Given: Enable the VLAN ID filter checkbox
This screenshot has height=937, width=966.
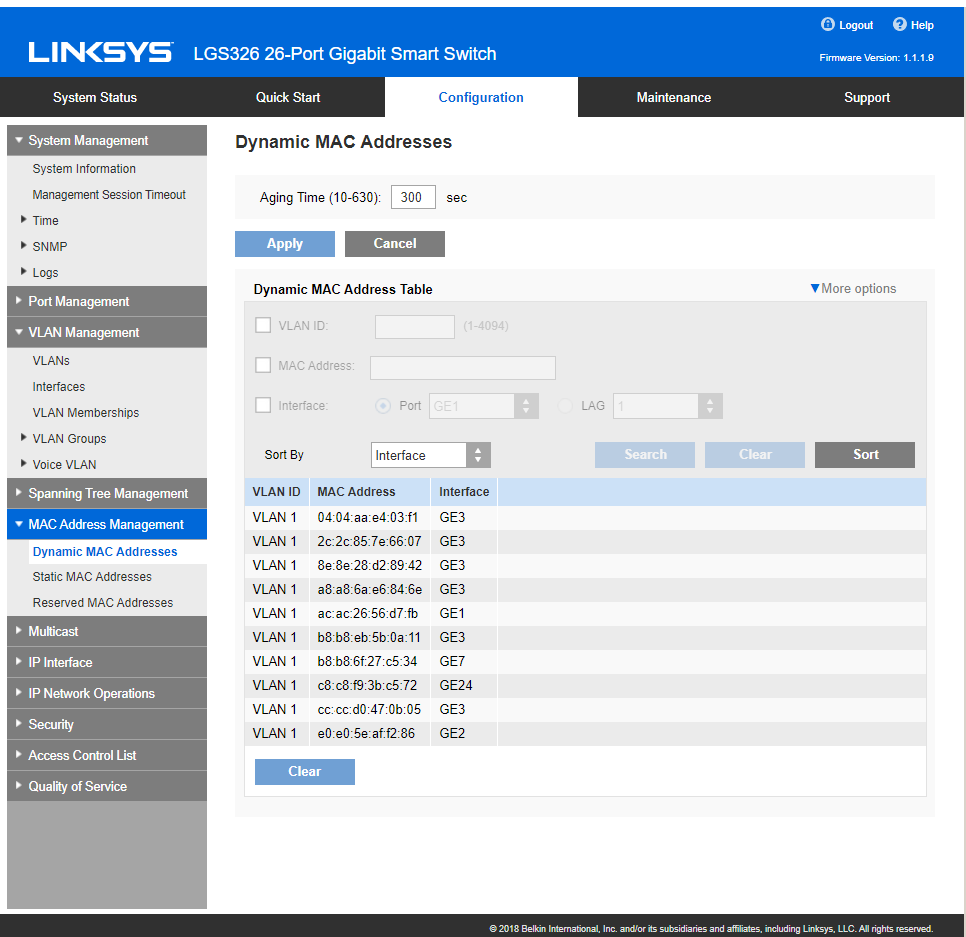Looking at the screenshot, I should pos(263,325).
